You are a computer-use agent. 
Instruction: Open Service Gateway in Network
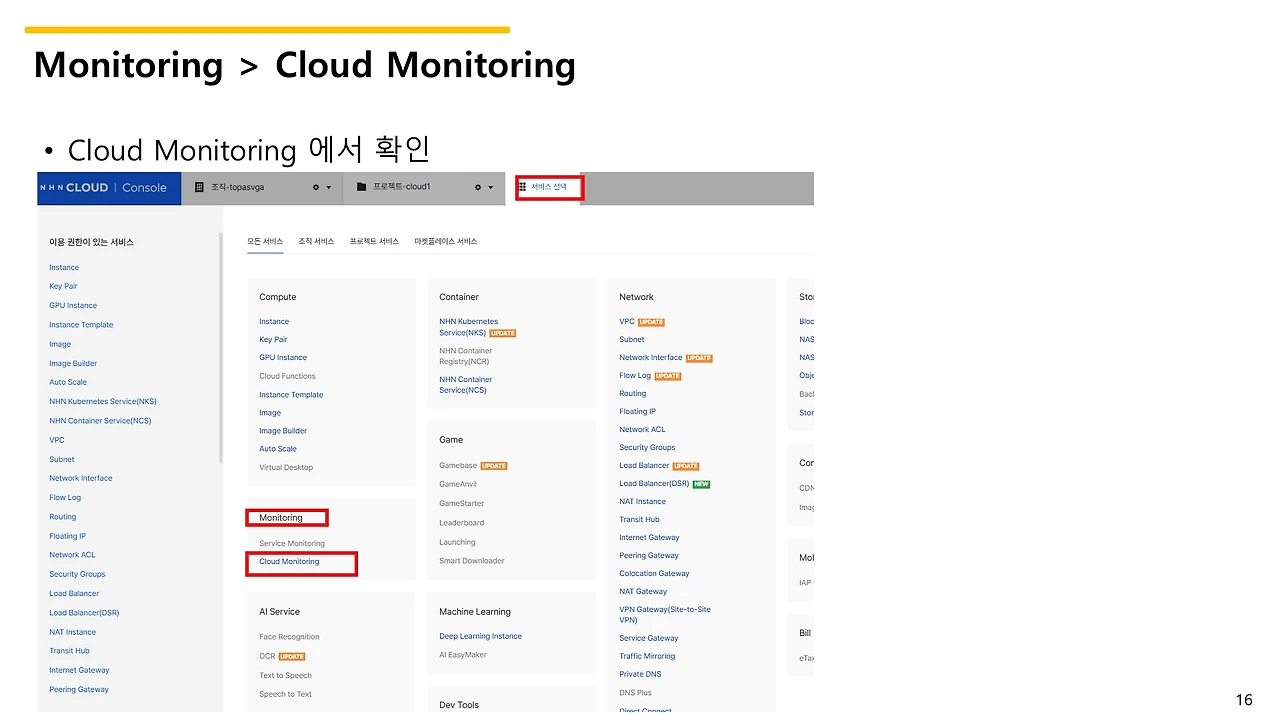649,638
